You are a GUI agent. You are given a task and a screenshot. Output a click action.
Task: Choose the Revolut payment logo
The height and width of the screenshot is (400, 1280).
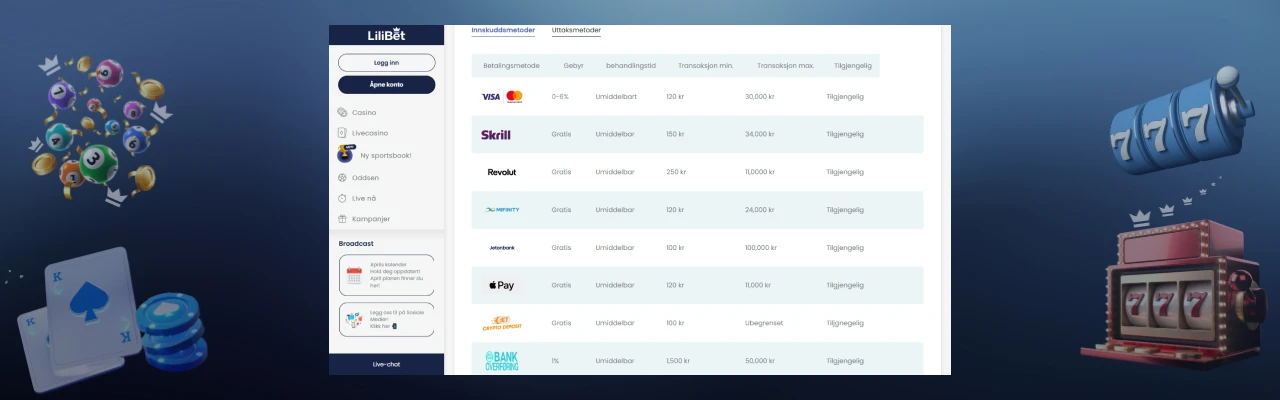502,172
